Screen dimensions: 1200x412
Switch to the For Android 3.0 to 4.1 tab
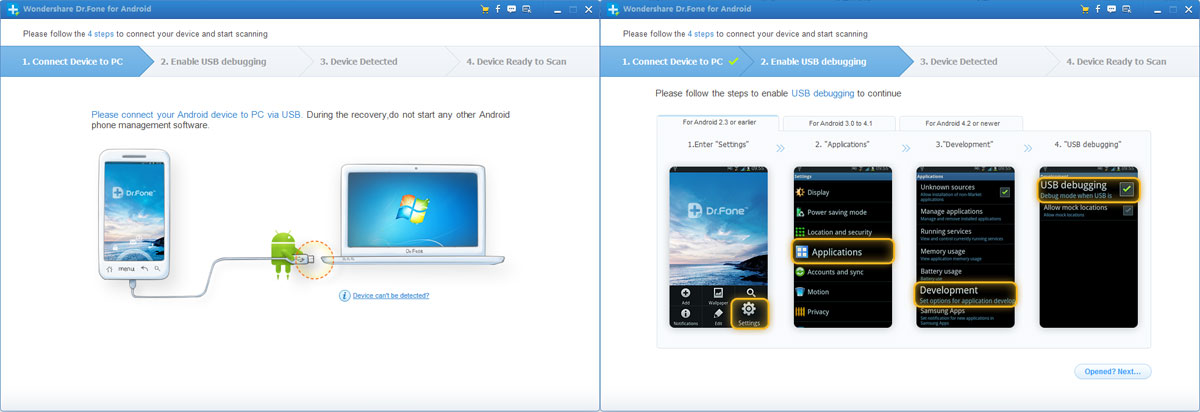(838, 123)
